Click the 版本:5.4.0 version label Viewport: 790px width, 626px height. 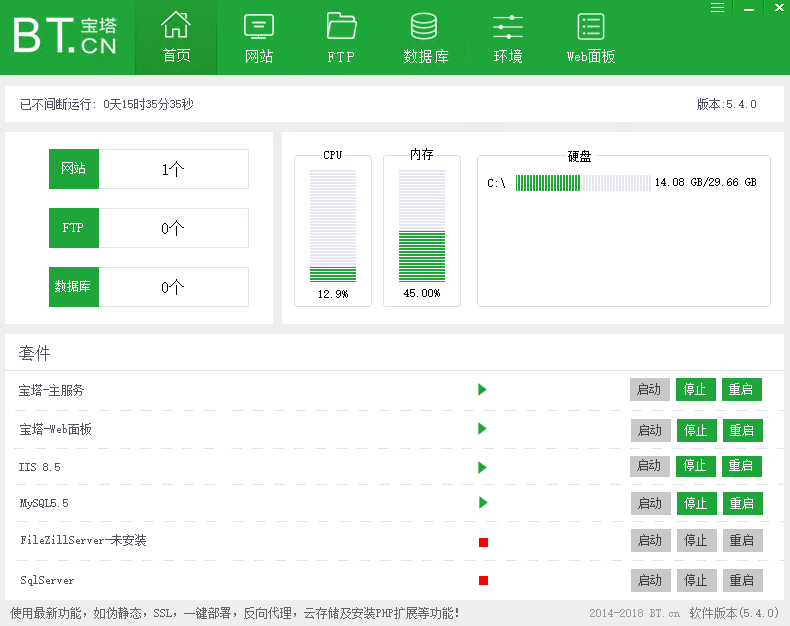(x=727, y=104)
